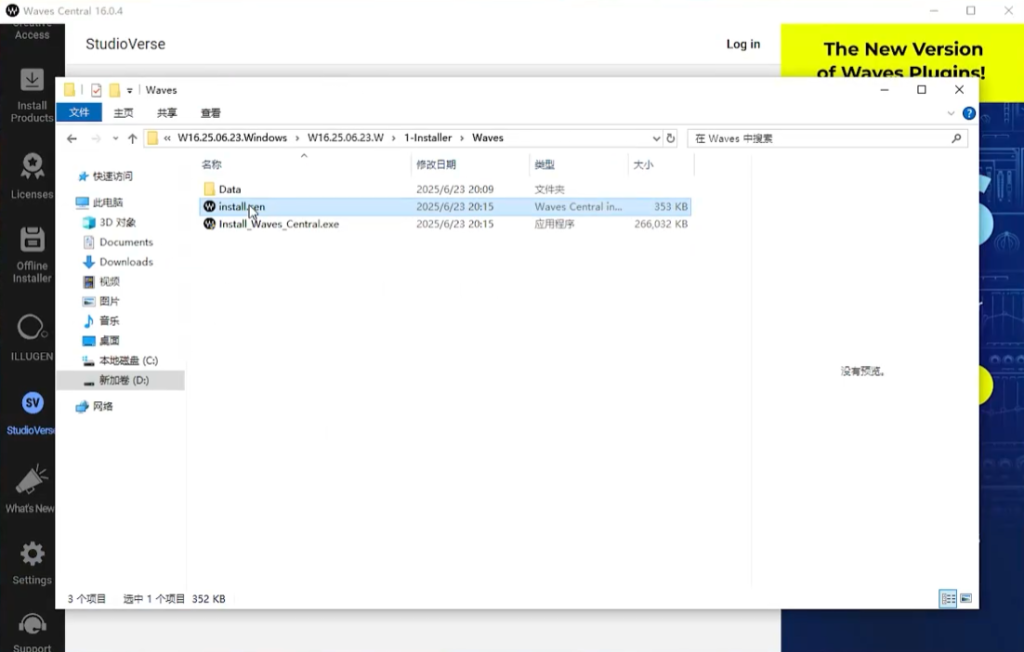
Task: Click Explorer forward navigation arrow
Action: click(96, 139)
